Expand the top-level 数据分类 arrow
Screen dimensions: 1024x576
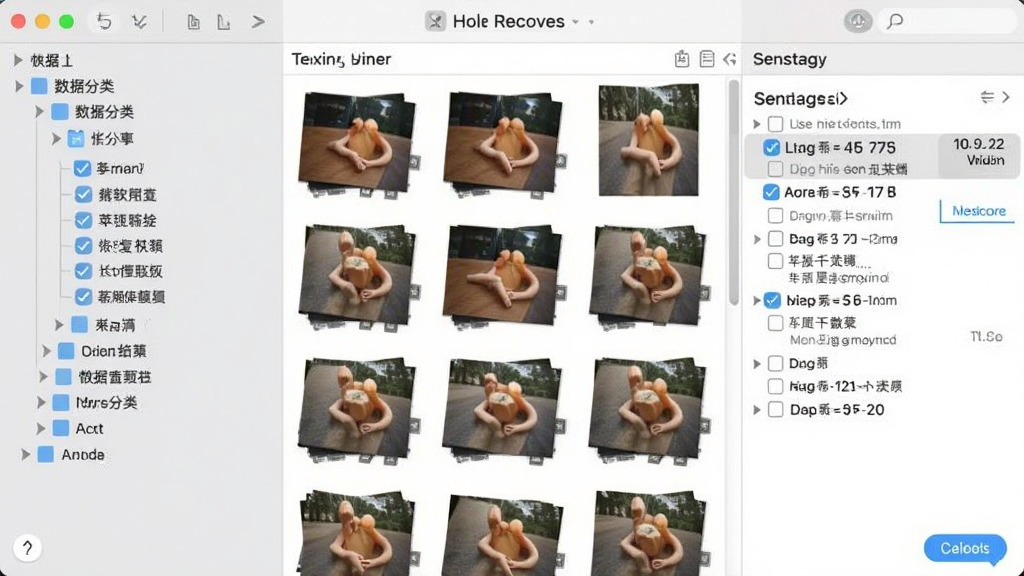pos(19,86)
